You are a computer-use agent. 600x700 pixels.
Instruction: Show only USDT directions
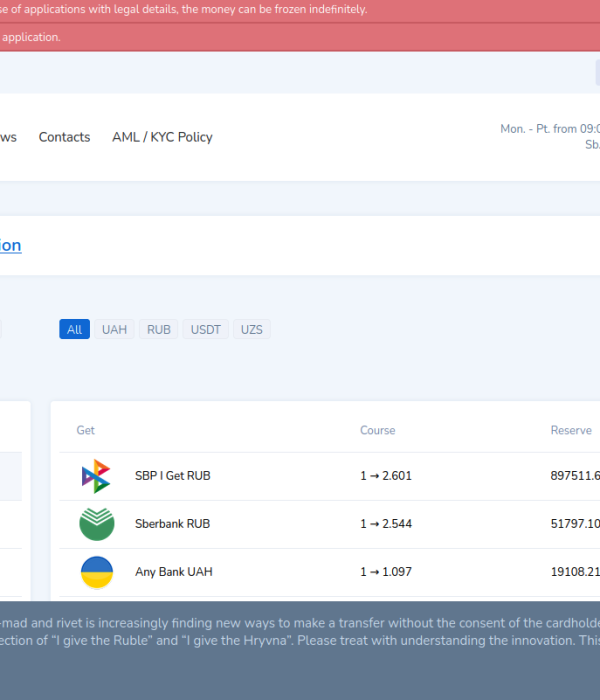206,329
